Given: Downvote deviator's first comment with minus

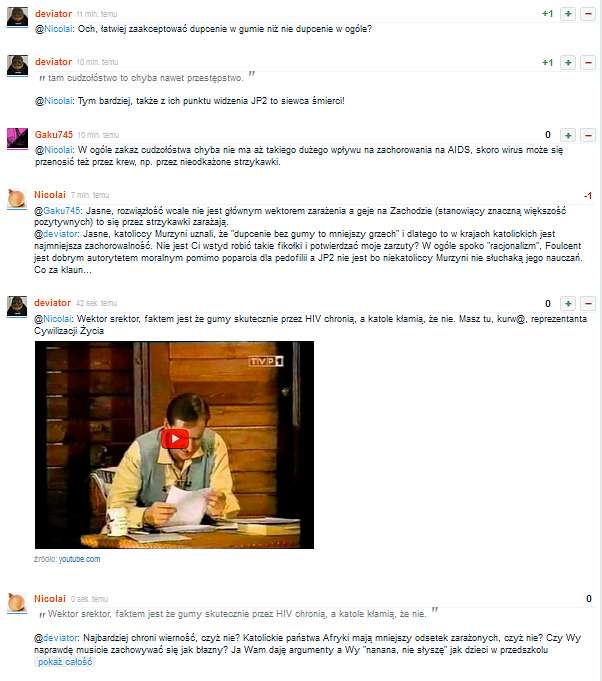Looking at the screenshot, I should coord(588,14).
